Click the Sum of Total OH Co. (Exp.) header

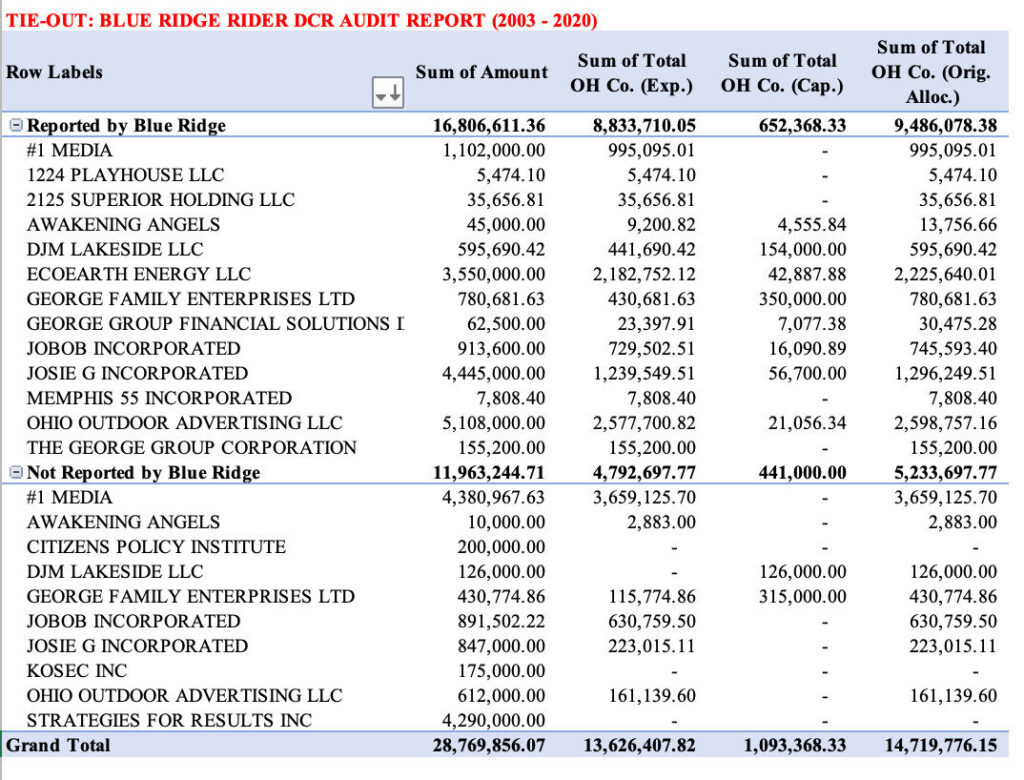click(x=631, y=73)
